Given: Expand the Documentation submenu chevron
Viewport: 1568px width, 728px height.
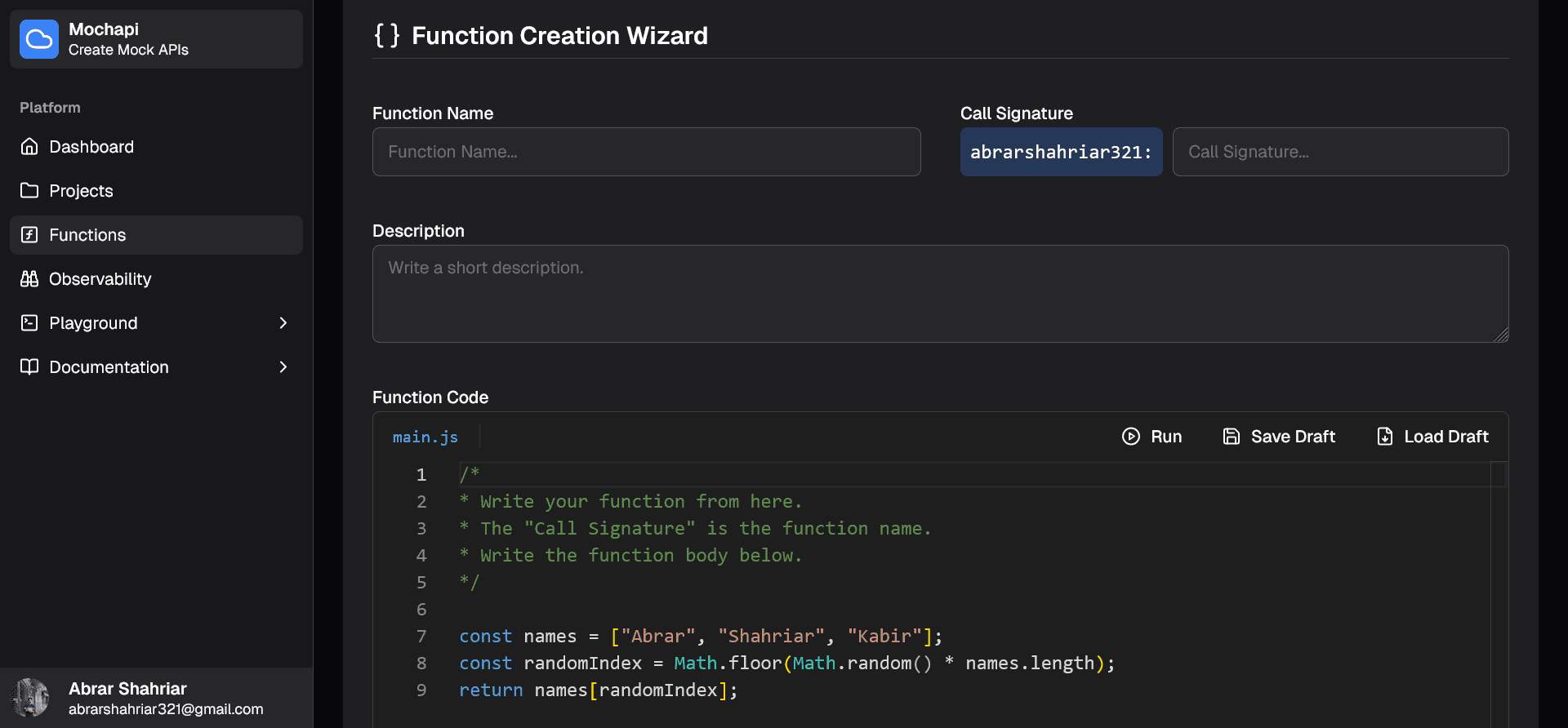Looking at the screenshot, I should pos(283,367).
